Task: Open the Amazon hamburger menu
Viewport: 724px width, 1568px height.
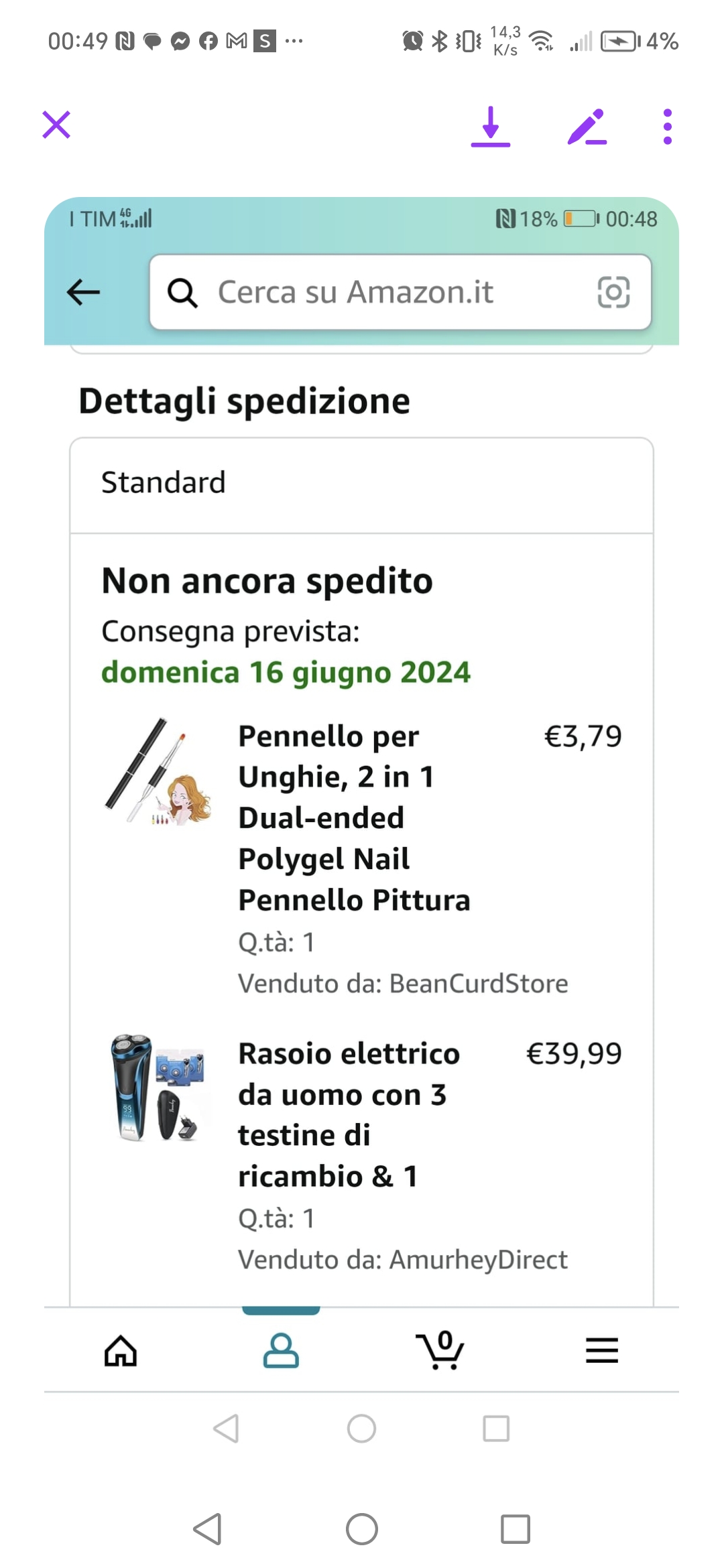Action: coord(601,1350)
